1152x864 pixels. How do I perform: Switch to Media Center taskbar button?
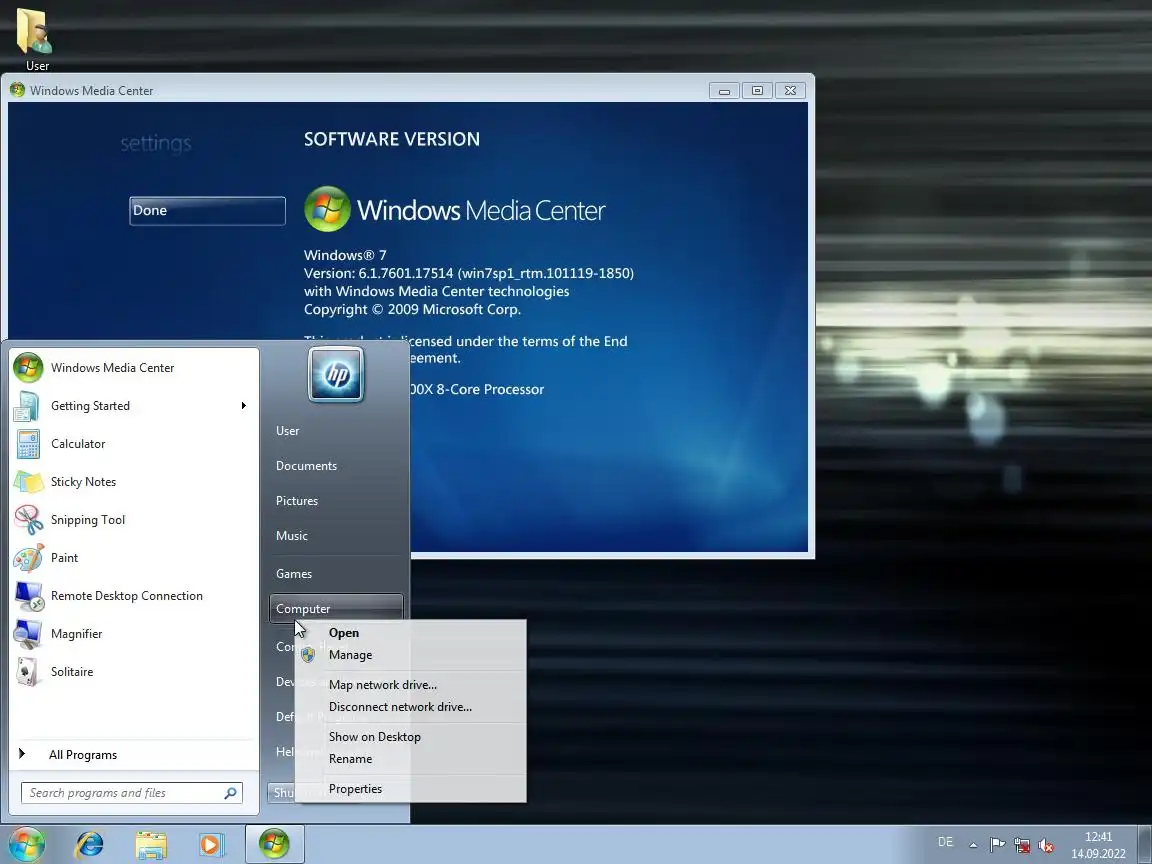tap(274, 844)
